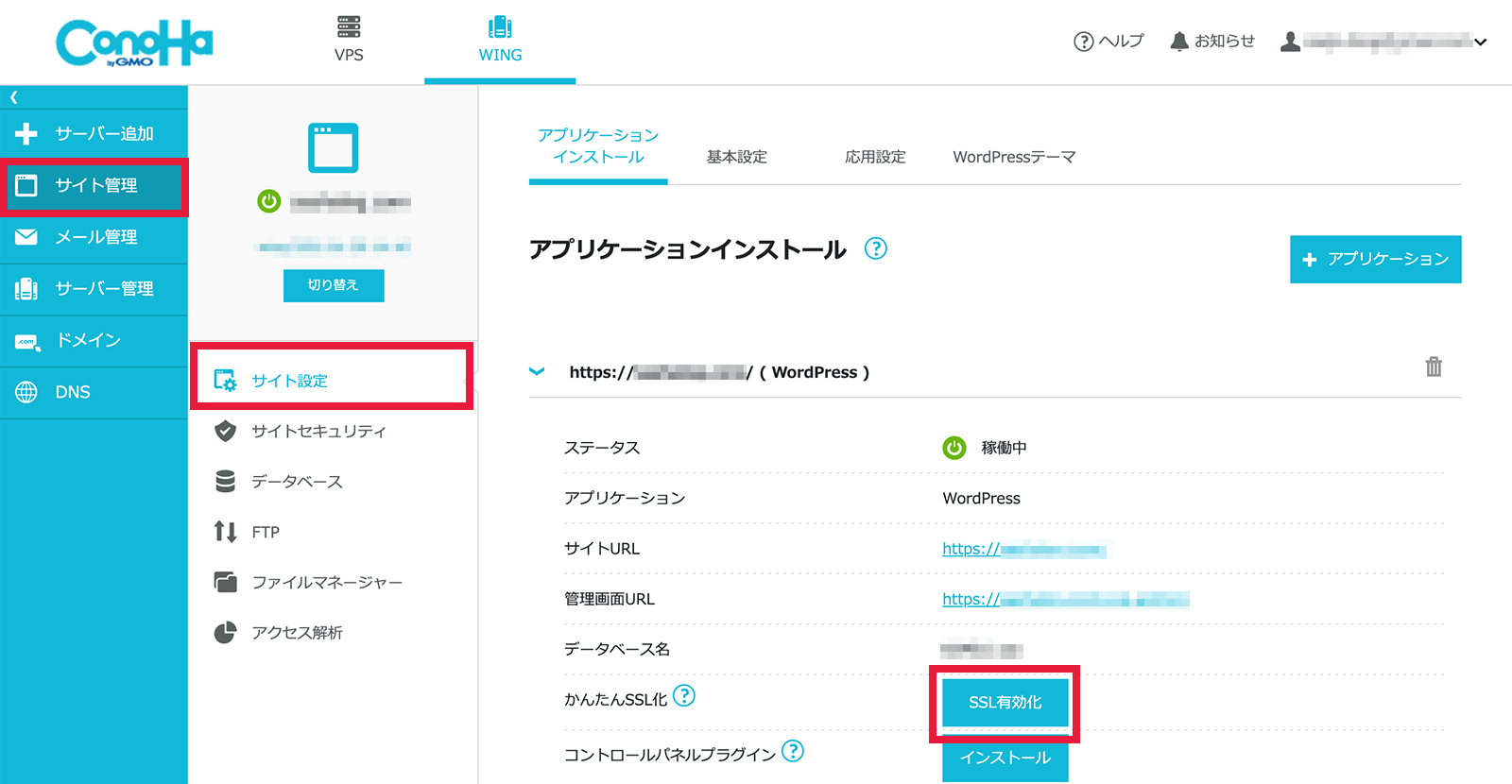Click the server icon beside サーバー管理

(26, 289)
